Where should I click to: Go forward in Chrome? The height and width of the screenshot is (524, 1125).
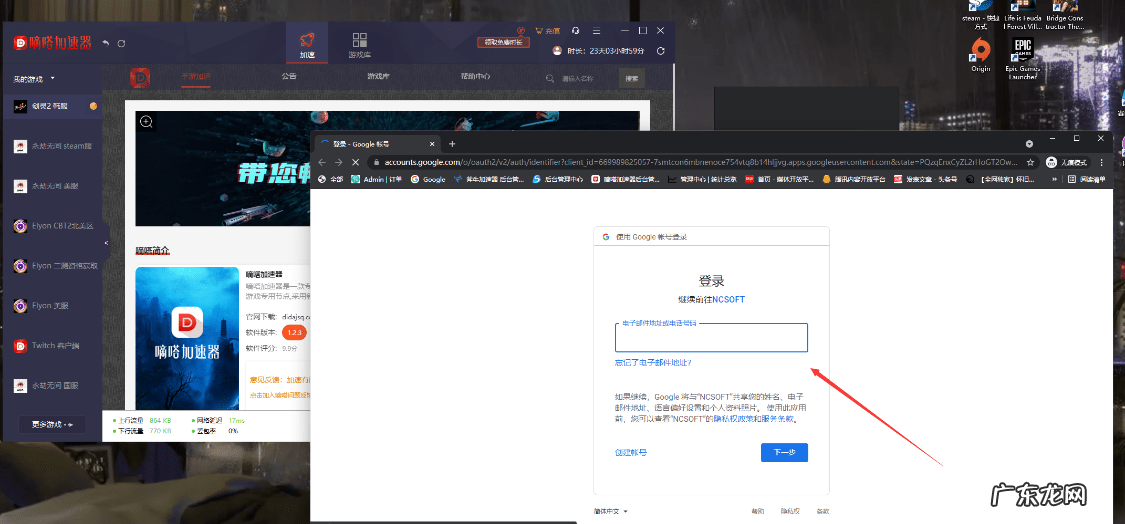(x=339, y=162)
